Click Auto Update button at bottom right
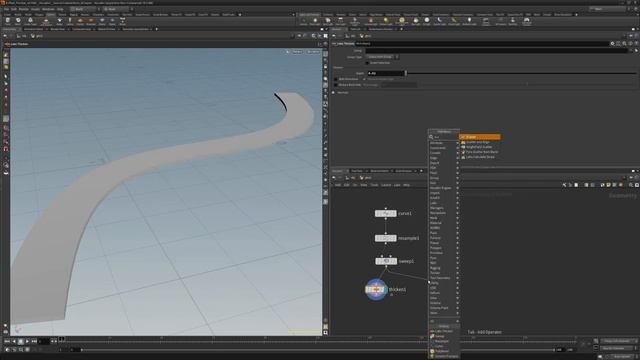The width and height of the screenshot is (640, 360). (622, 356)
